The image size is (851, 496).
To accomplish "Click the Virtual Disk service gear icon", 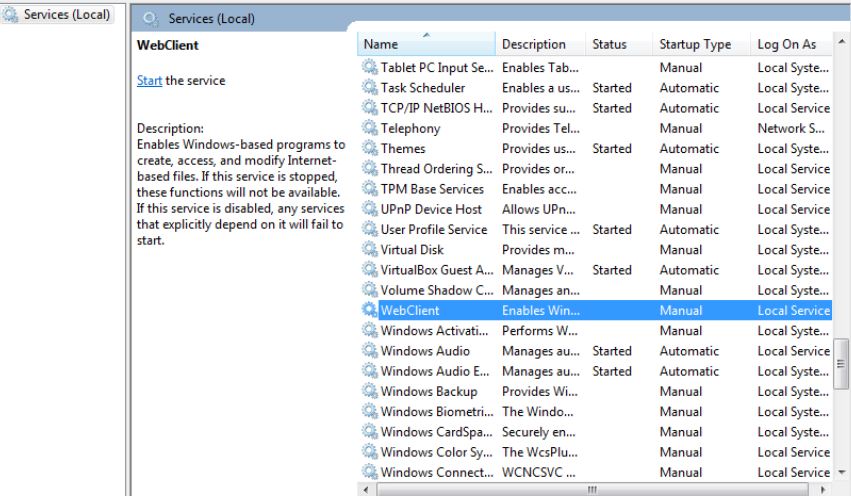I will 370,250.
